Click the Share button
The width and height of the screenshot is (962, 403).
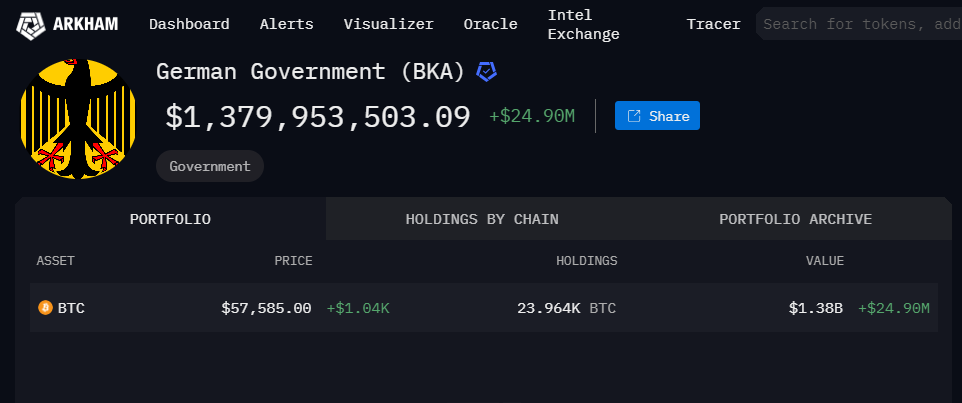click(657, 116)
